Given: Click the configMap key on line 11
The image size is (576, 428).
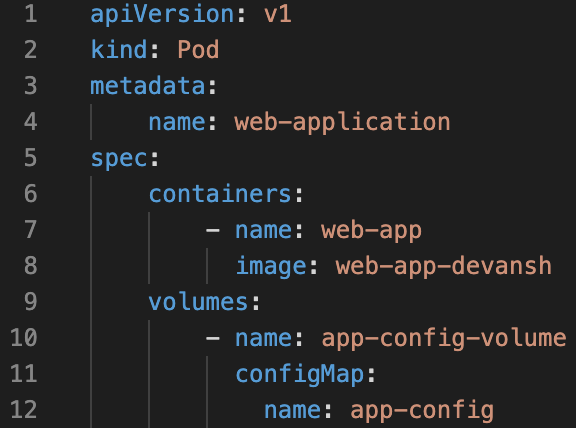Looking at the screenshot, I should click(x=300, y=375).
